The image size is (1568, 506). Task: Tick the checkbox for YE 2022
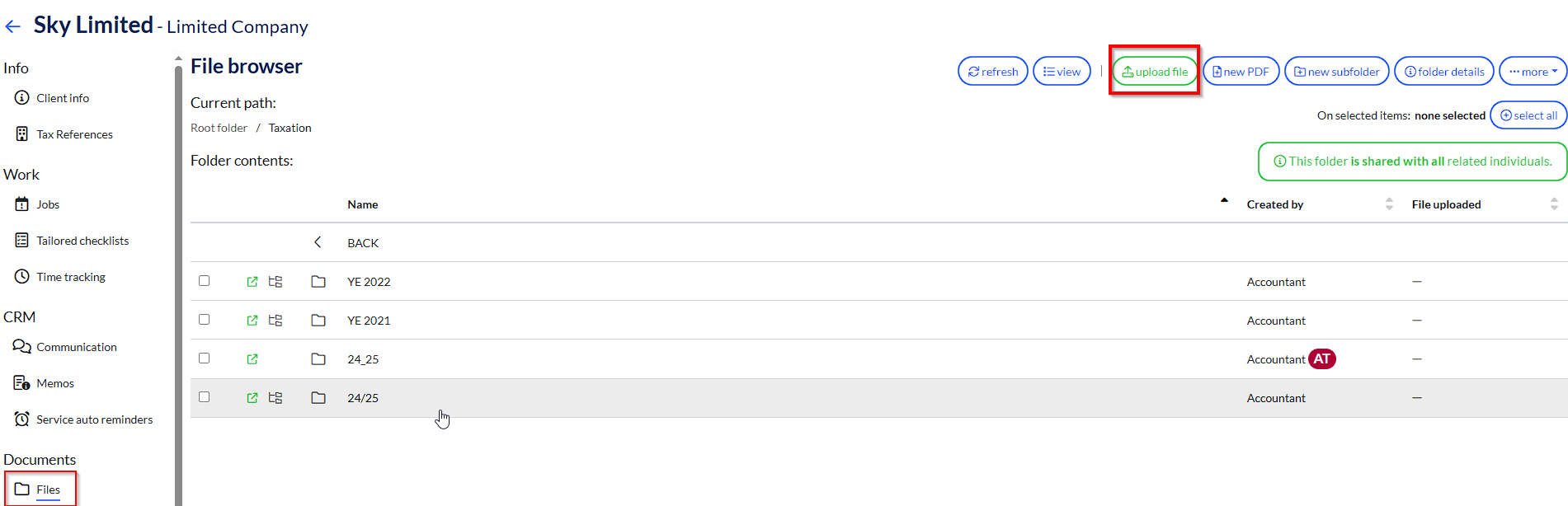pyautogui.click(x=205, y=281)
